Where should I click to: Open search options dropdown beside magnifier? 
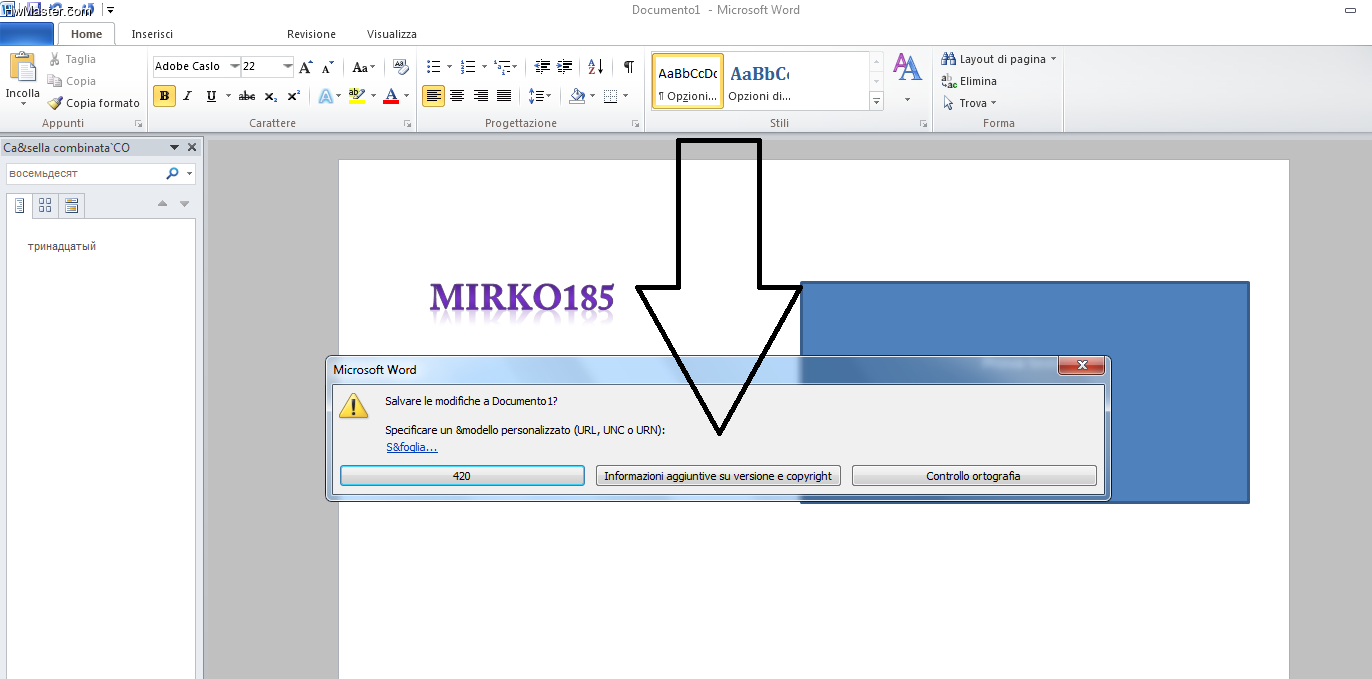tap(190, 174)
